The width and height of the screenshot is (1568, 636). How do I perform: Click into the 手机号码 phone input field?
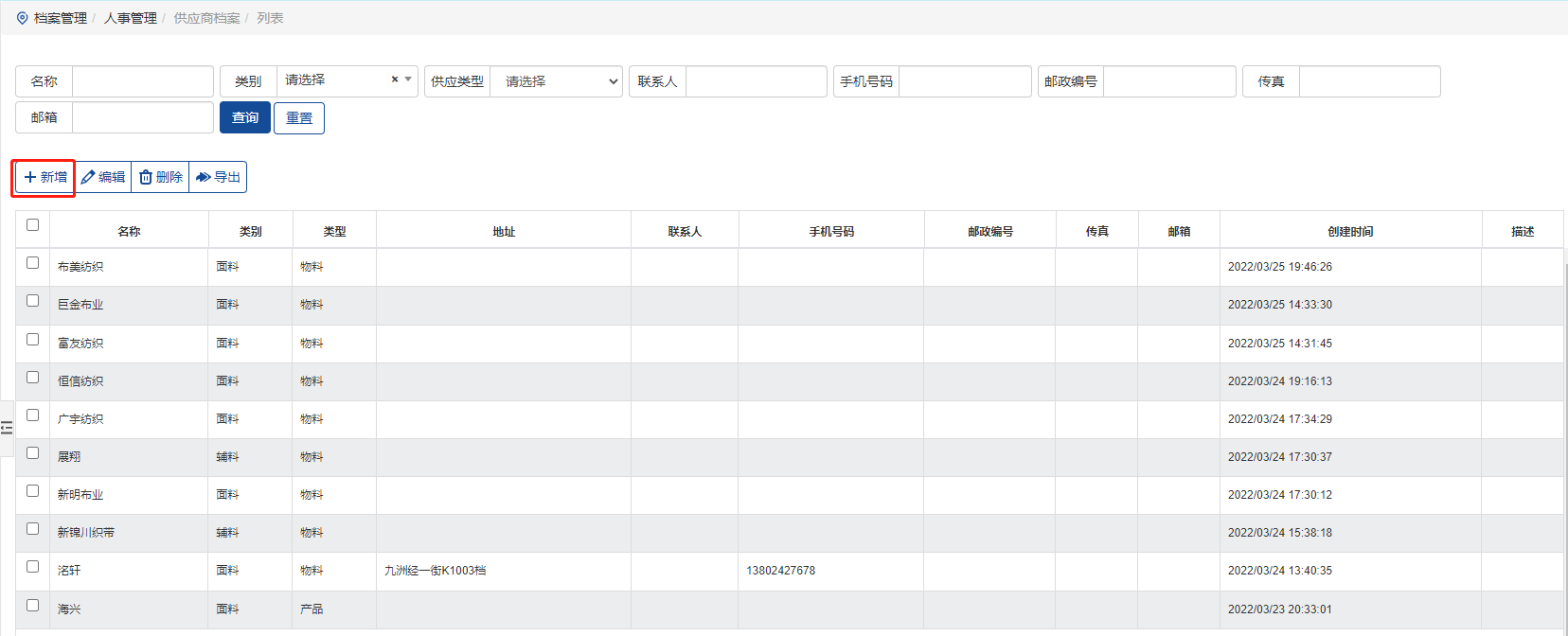[x=964, y=81]
